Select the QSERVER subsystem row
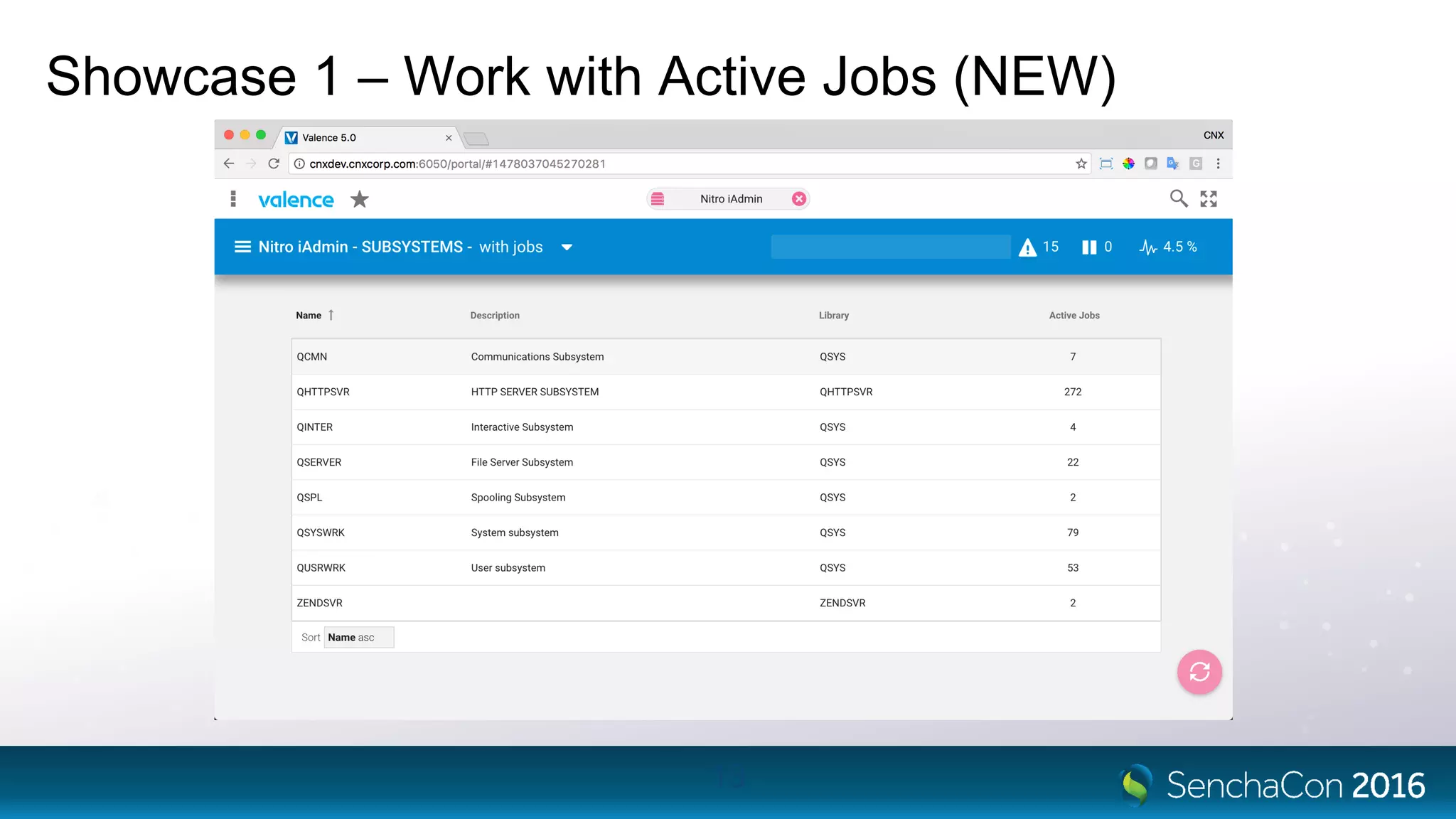This screenshot has height=819, width=1456. pyautogui.click(x=726, y=462)
